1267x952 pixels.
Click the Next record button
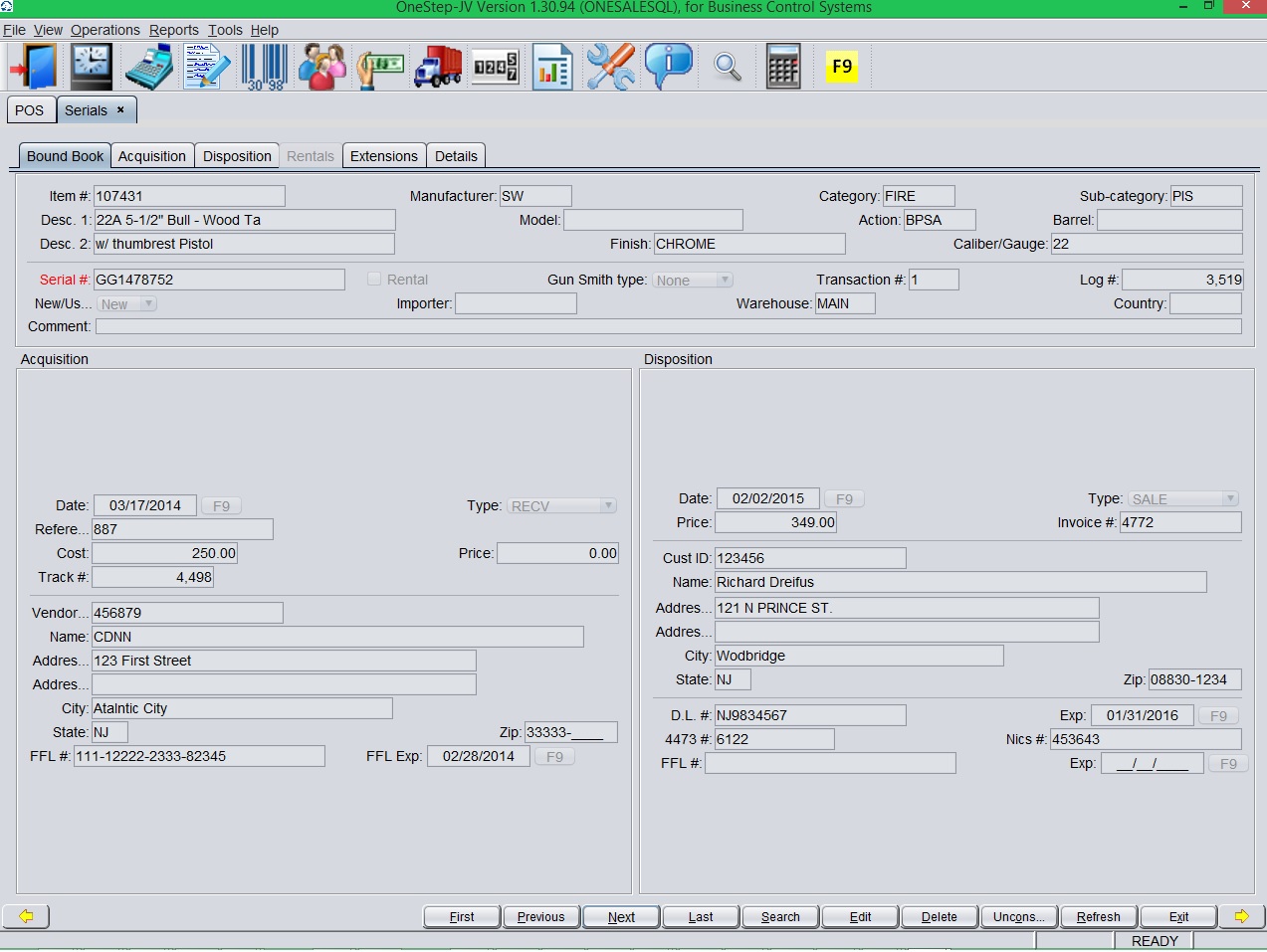point(621,917)
